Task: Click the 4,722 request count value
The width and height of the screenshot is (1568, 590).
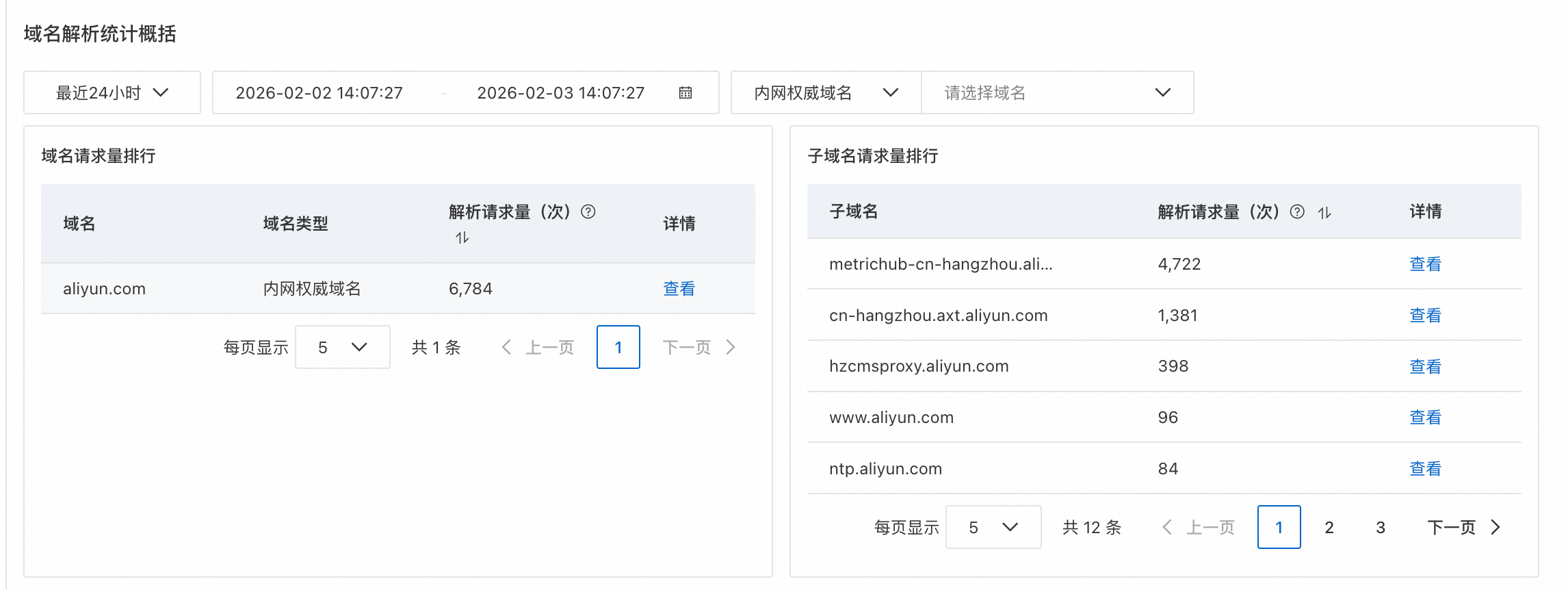Action: click(x=1179, y=264)
